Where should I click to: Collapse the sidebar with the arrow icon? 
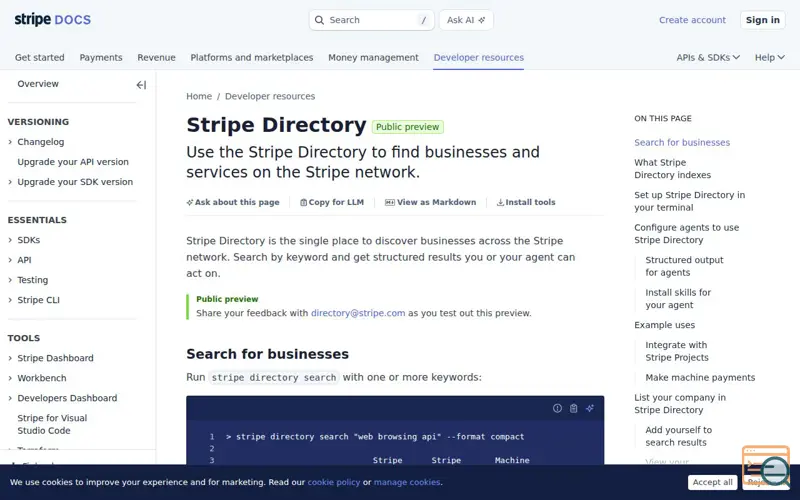(x=141, y=85)
